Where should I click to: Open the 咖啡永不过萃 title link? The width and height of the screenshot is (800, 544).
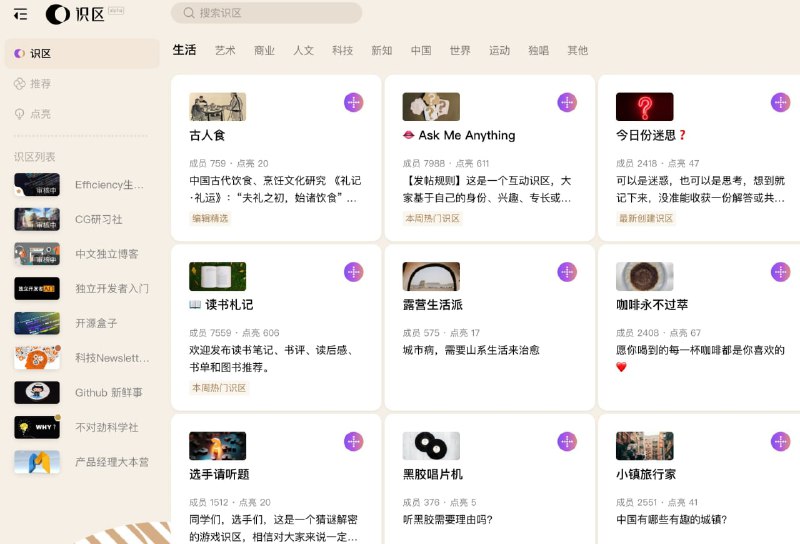pyautogui.click(x=652, y=305)
